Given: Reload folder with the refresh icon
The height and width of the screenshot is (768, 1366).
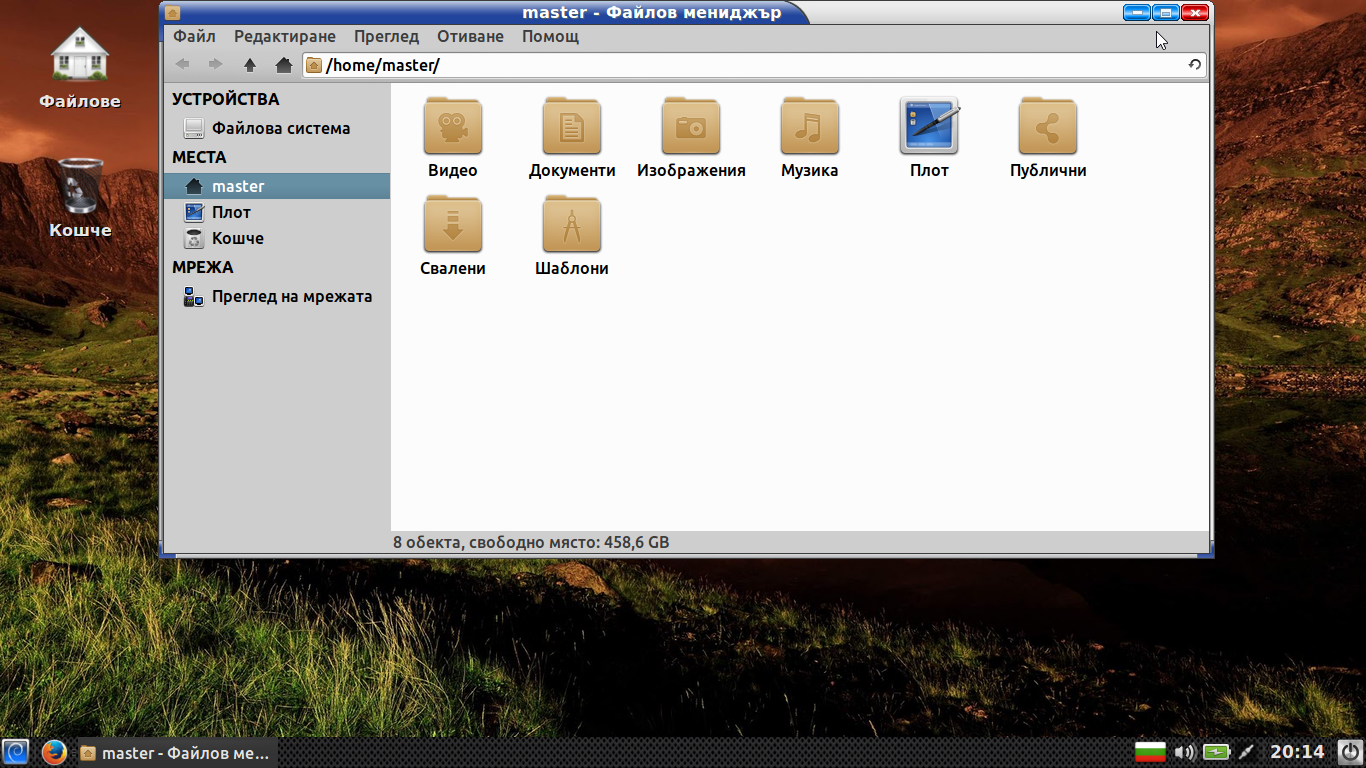Looking at the screenshot, I should click(x=1194, y=65).
